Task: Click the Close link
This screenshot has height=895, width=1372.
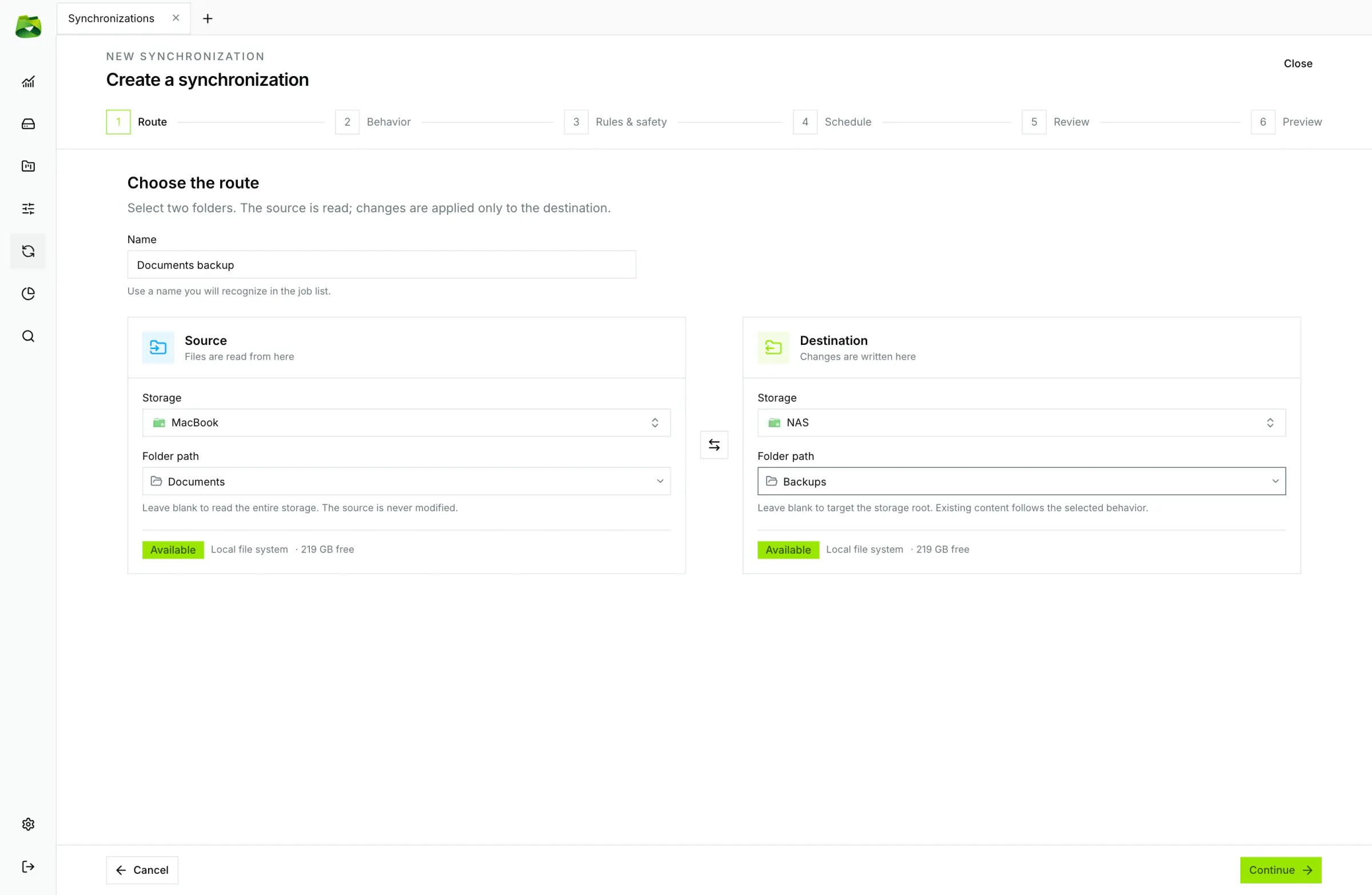Action: (1298, 63)
